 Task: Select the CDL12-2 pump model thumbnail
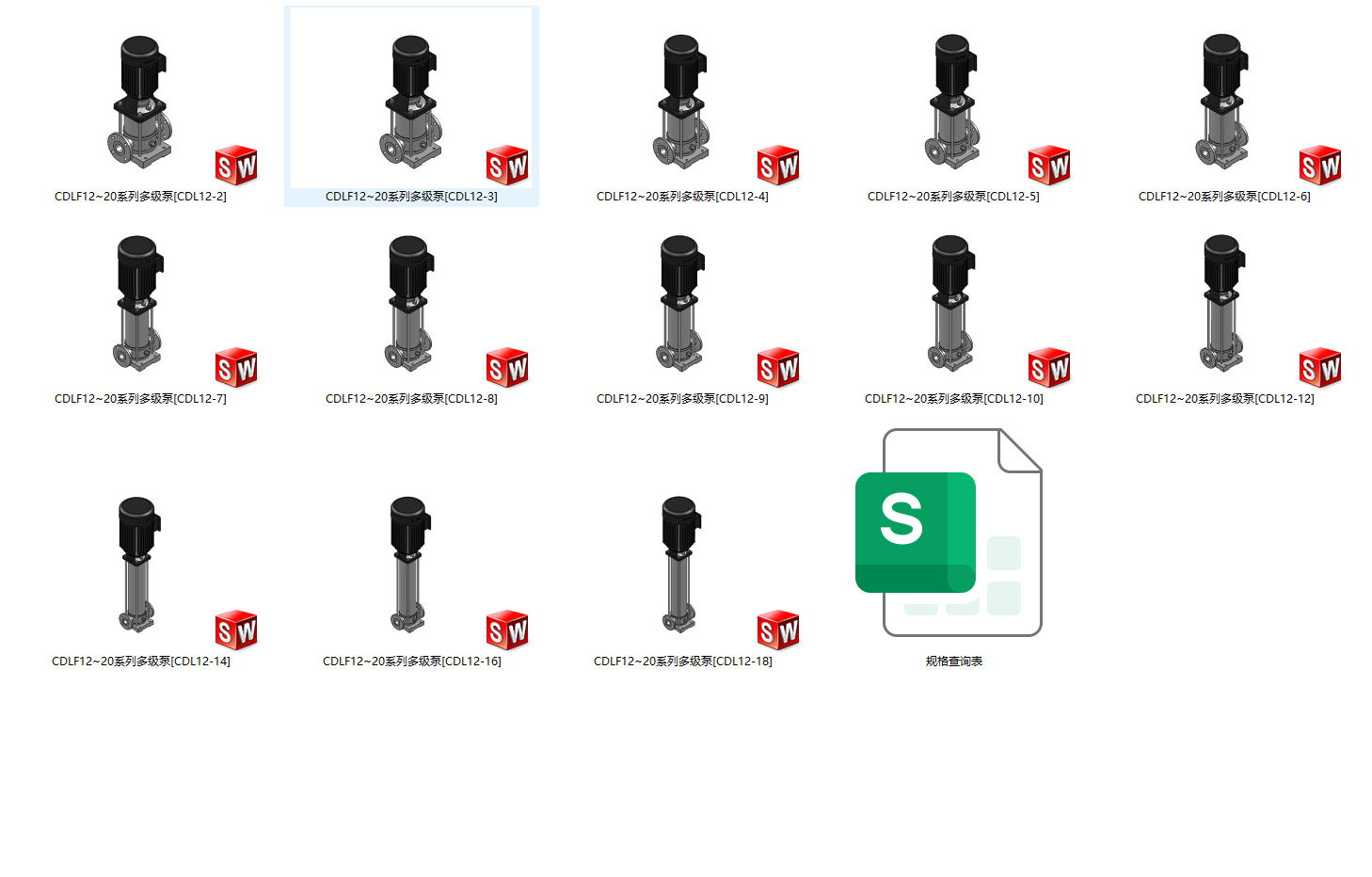click(140, 102)
